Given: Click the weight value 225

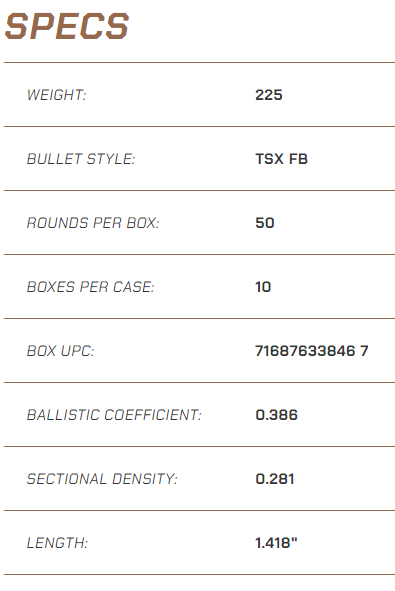Looking at the screenshot, I should point(269,95).
